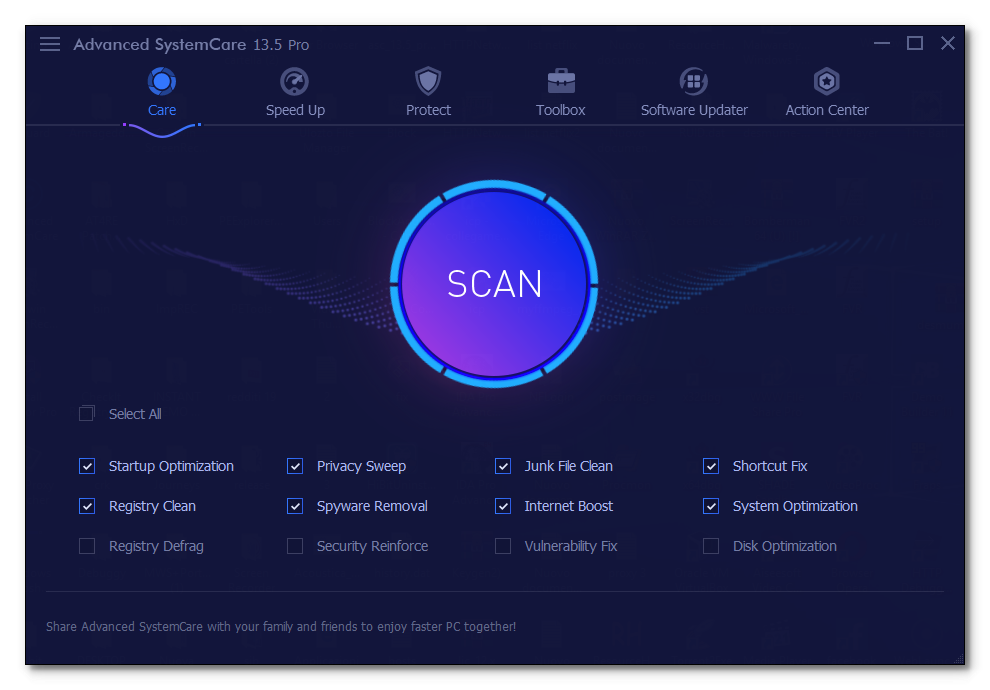Close the Advanced SystemCare window
The height and width of the screenshot is (690, 990).
click(948, 43)
